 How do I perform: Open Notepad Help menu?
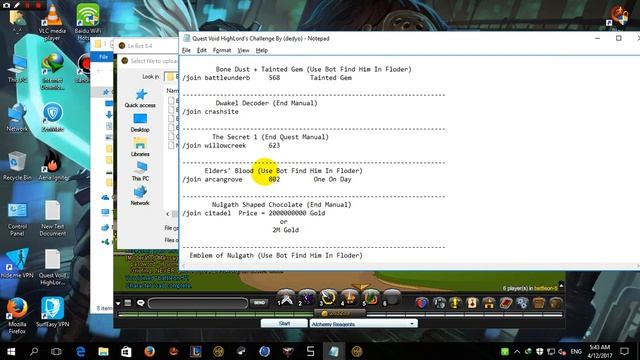click(262, 50)
